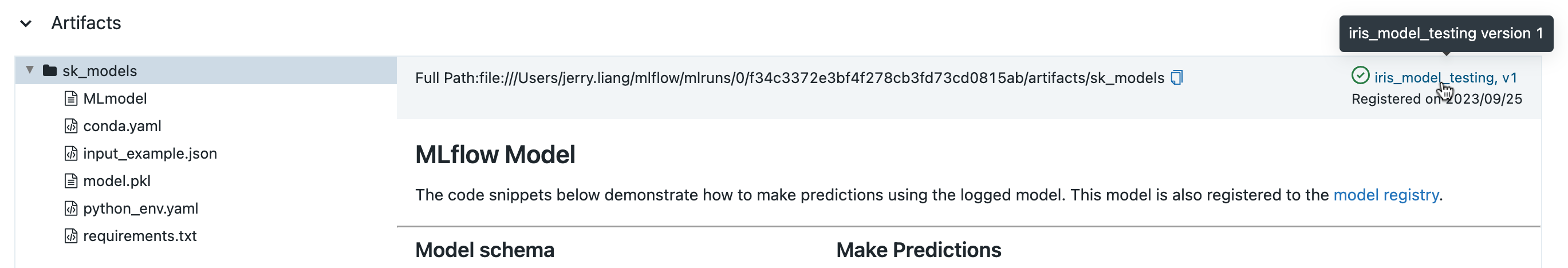Screen dimensions: 1568x268
Task: Click the MLmodel file icon
Action: [70, 98]
